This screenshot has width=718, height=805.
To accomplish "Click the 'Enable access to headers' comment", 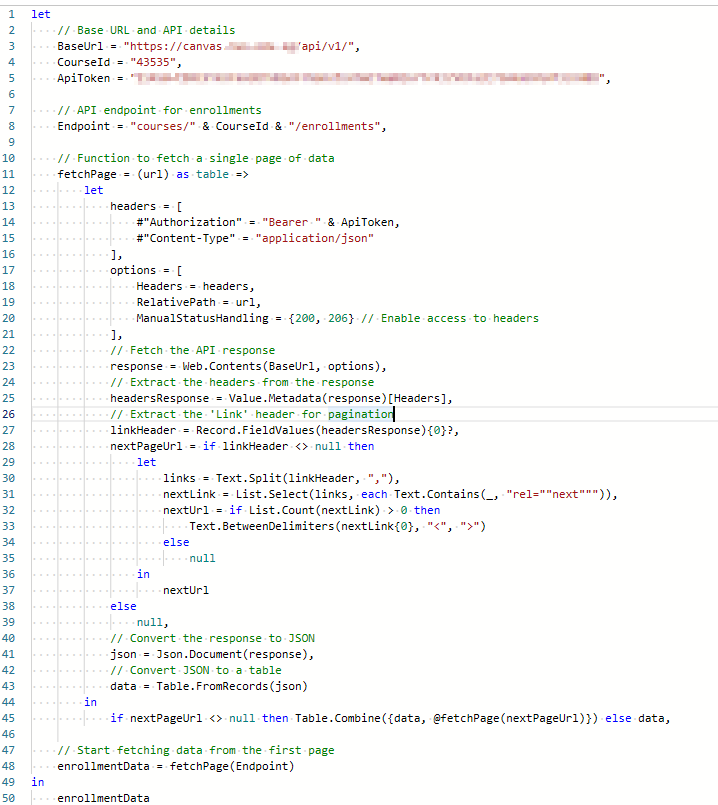I will [x=450, y=318].
